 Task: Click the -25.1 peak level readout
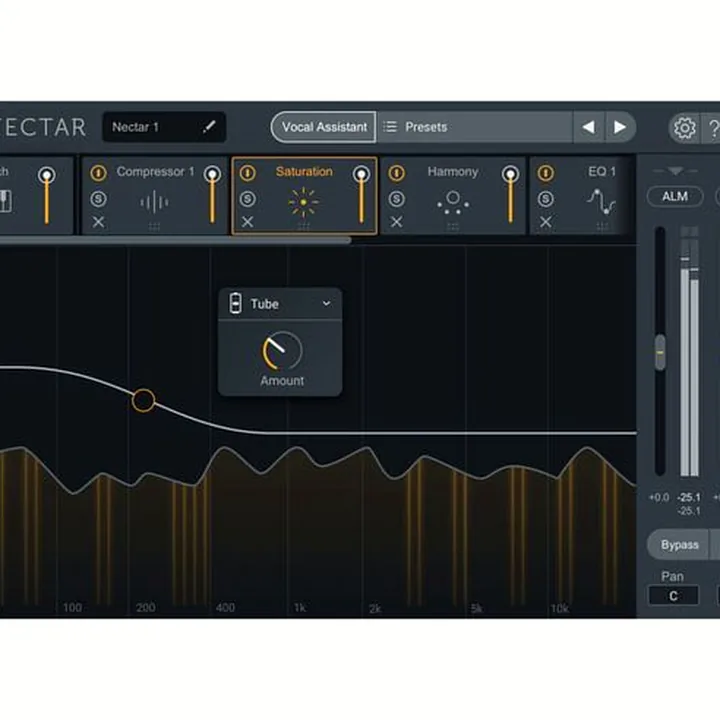[x=689, y=497]
